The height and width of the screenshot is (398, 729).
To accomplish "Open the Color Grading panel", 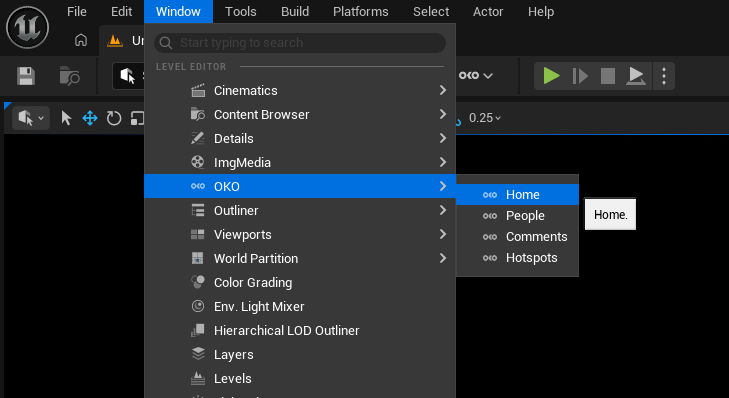I will pos(300,282).
